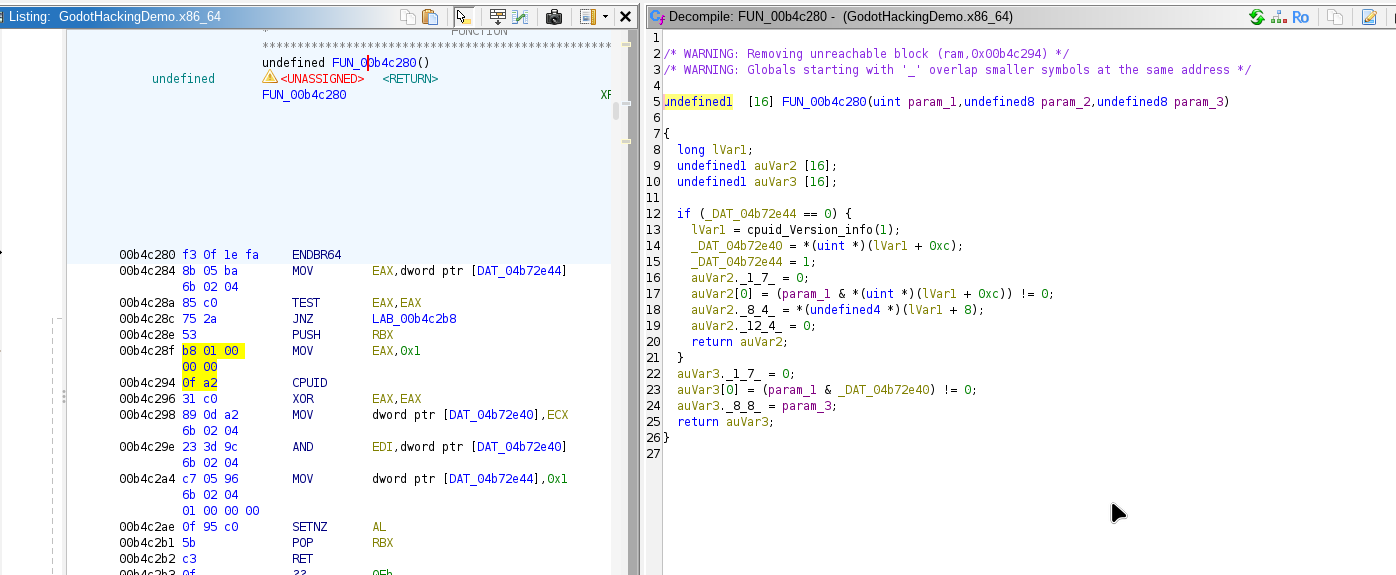This screenshot has height=575, width=1396.
Task: Select the <UNASSIGNED> red label
Action: coord(322,79)
